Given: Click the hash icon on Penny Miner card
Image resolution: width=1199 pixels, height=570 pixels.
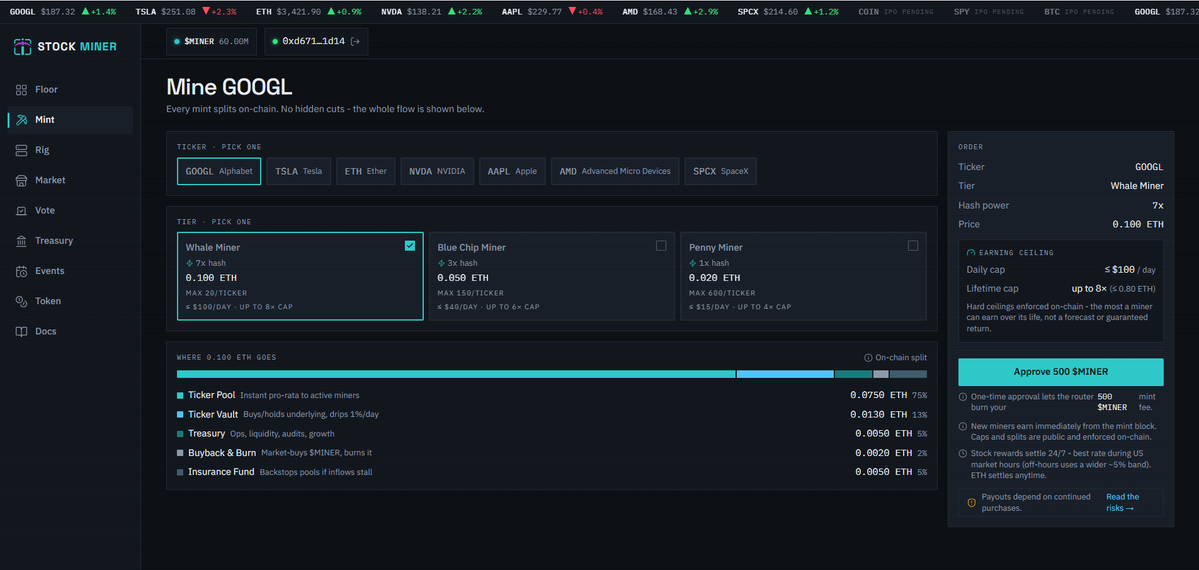Looking at the screenshot, I should [692, 263].
